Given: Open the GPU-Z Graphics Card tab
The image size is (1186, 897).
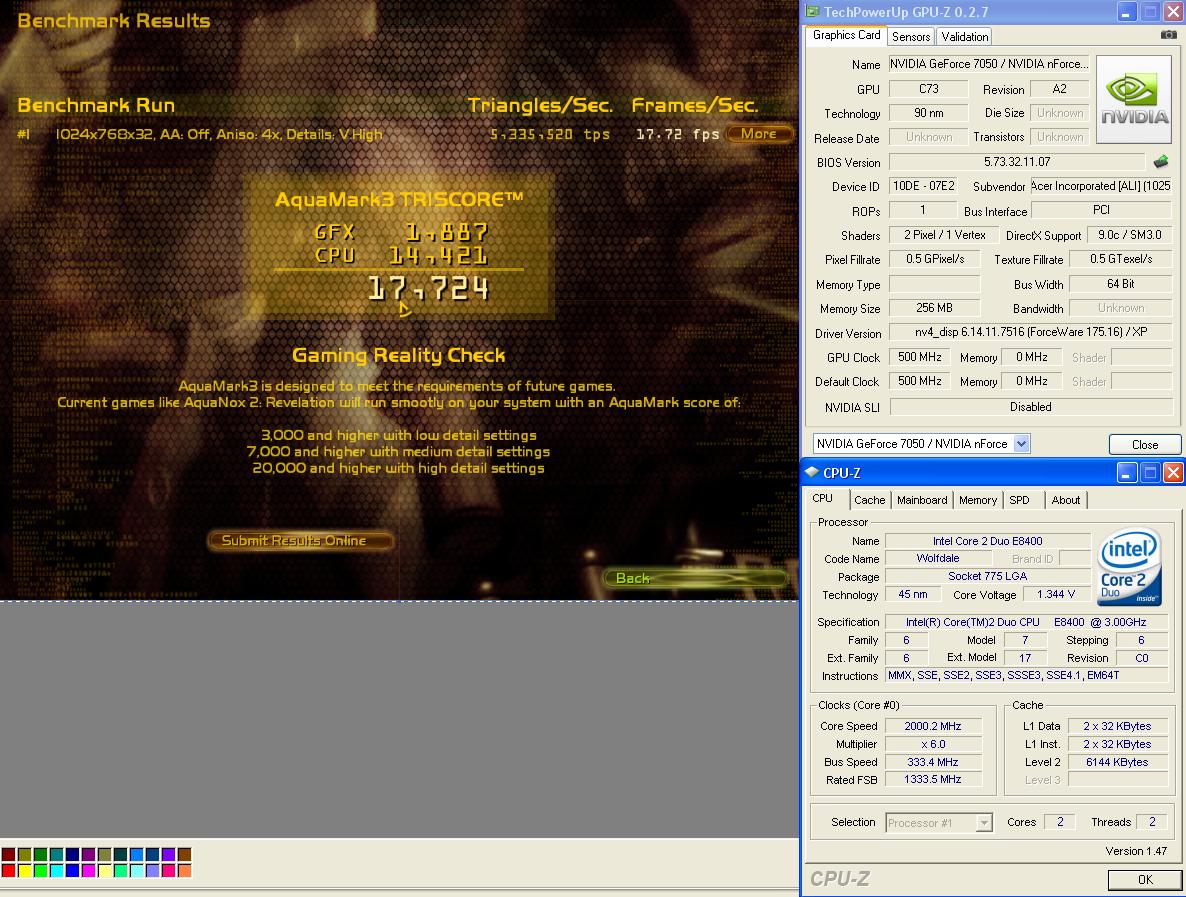Looking at the screenshot, I should [846, 35].
